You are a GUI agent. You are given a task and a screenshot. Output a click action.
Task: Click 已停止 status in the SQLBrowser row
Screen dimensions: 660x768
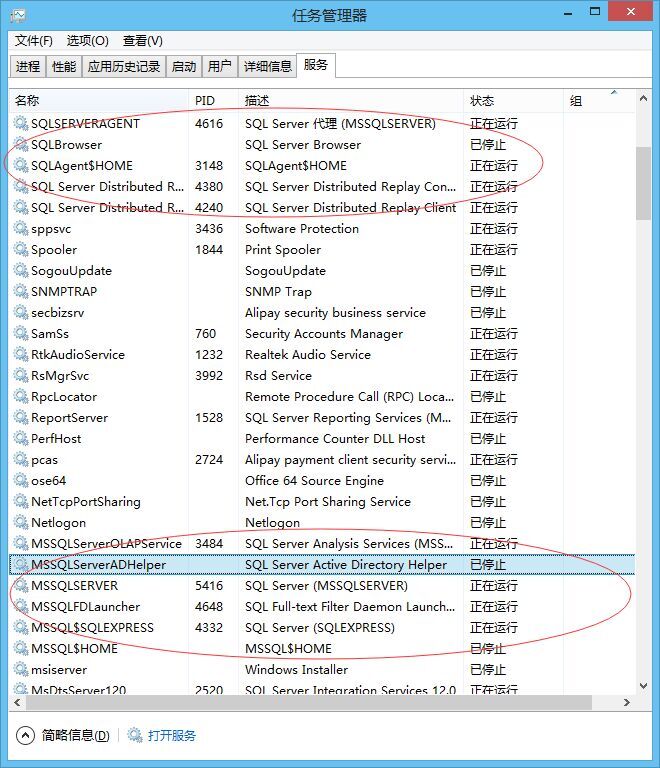click(x=488, y=144)
